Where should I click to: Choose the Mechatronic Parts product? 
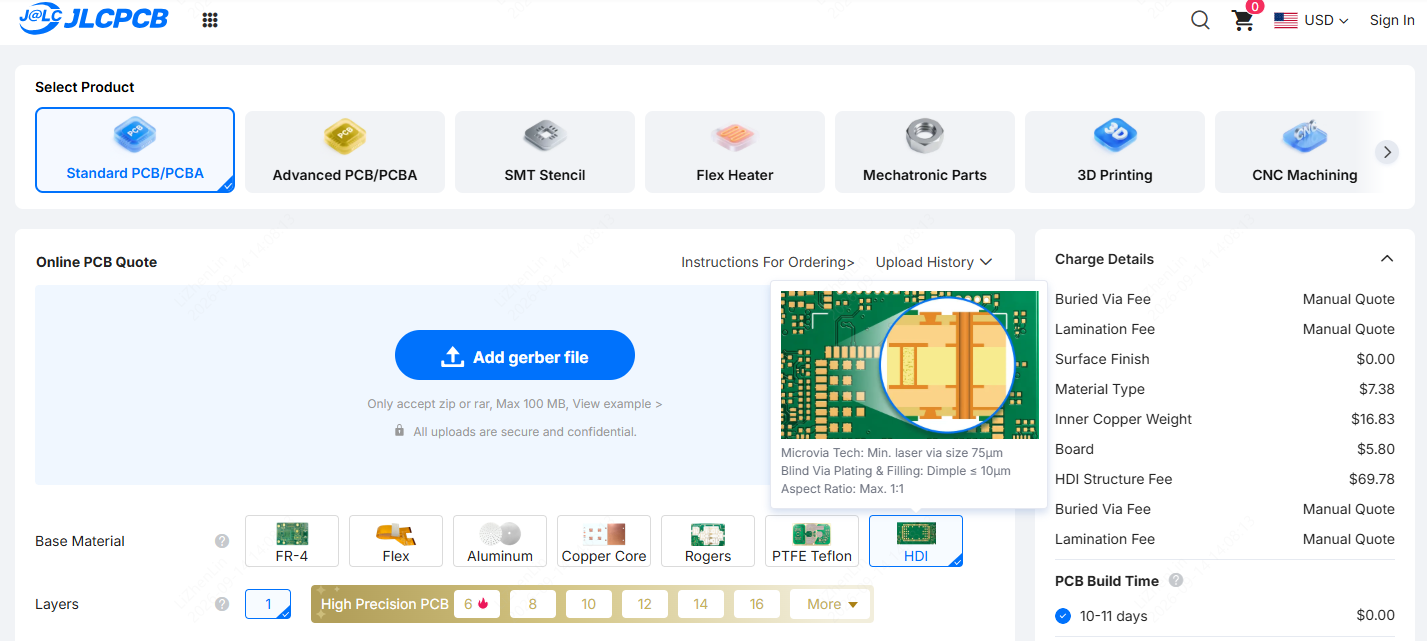coord(925,152)
